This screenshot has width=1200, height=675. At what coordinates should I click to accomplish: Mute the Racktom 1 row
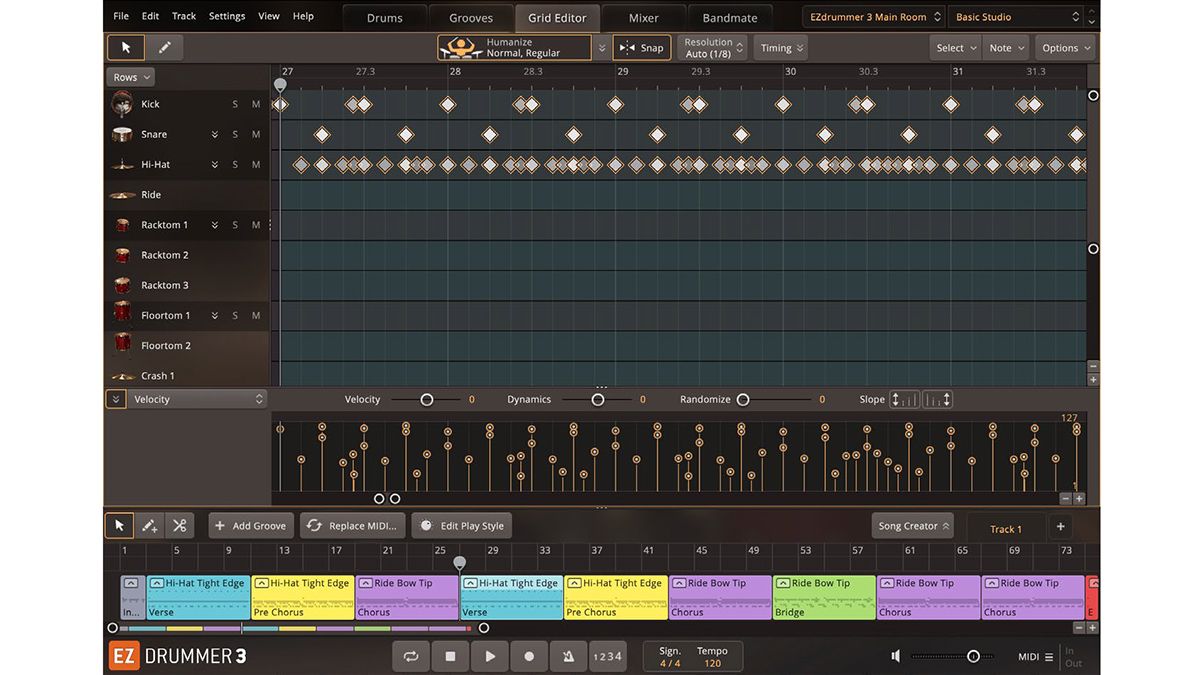(256, 225)
